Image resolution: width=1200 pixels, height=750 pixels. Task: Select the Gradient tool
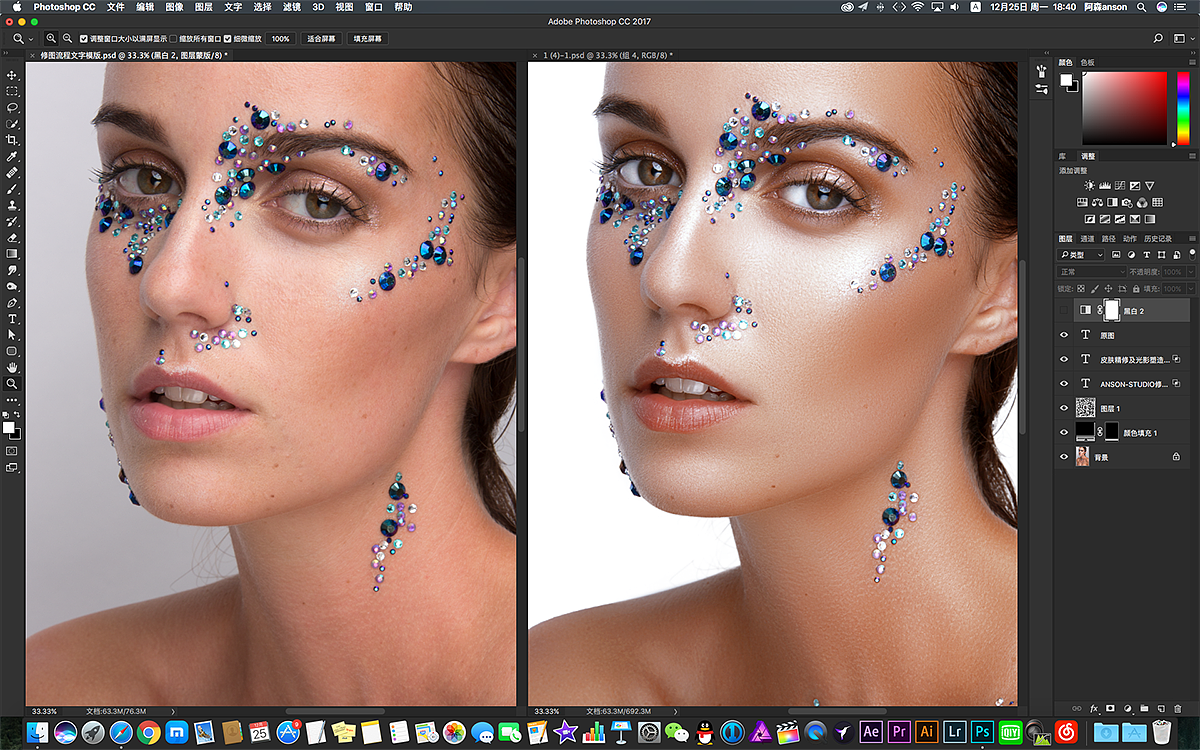pos(12,254)
